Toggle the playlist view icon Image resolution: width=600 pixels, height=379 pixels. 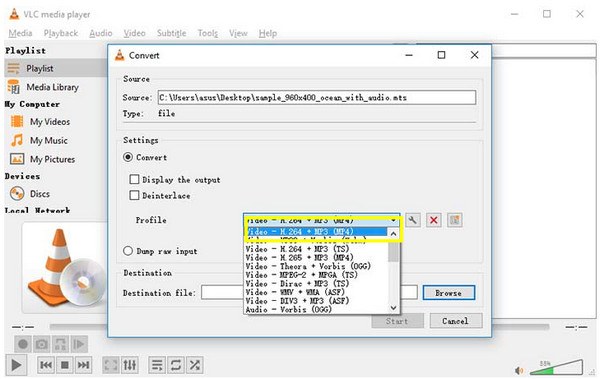point(157,365)
